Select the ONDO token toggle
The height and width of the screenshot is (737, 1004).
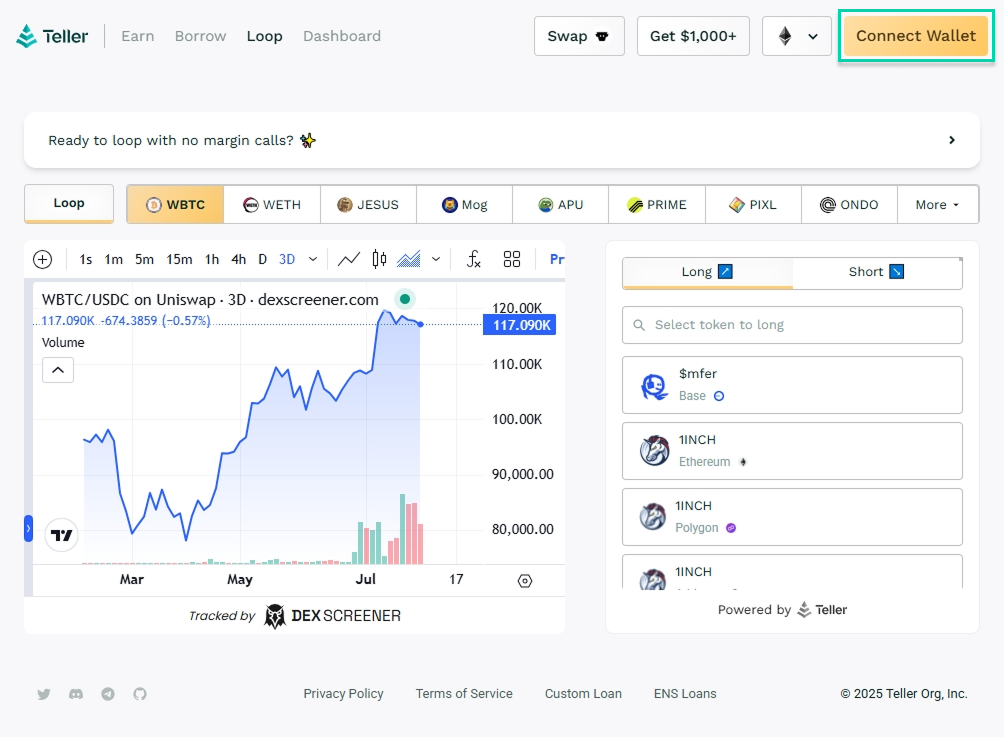coord(849,205)
